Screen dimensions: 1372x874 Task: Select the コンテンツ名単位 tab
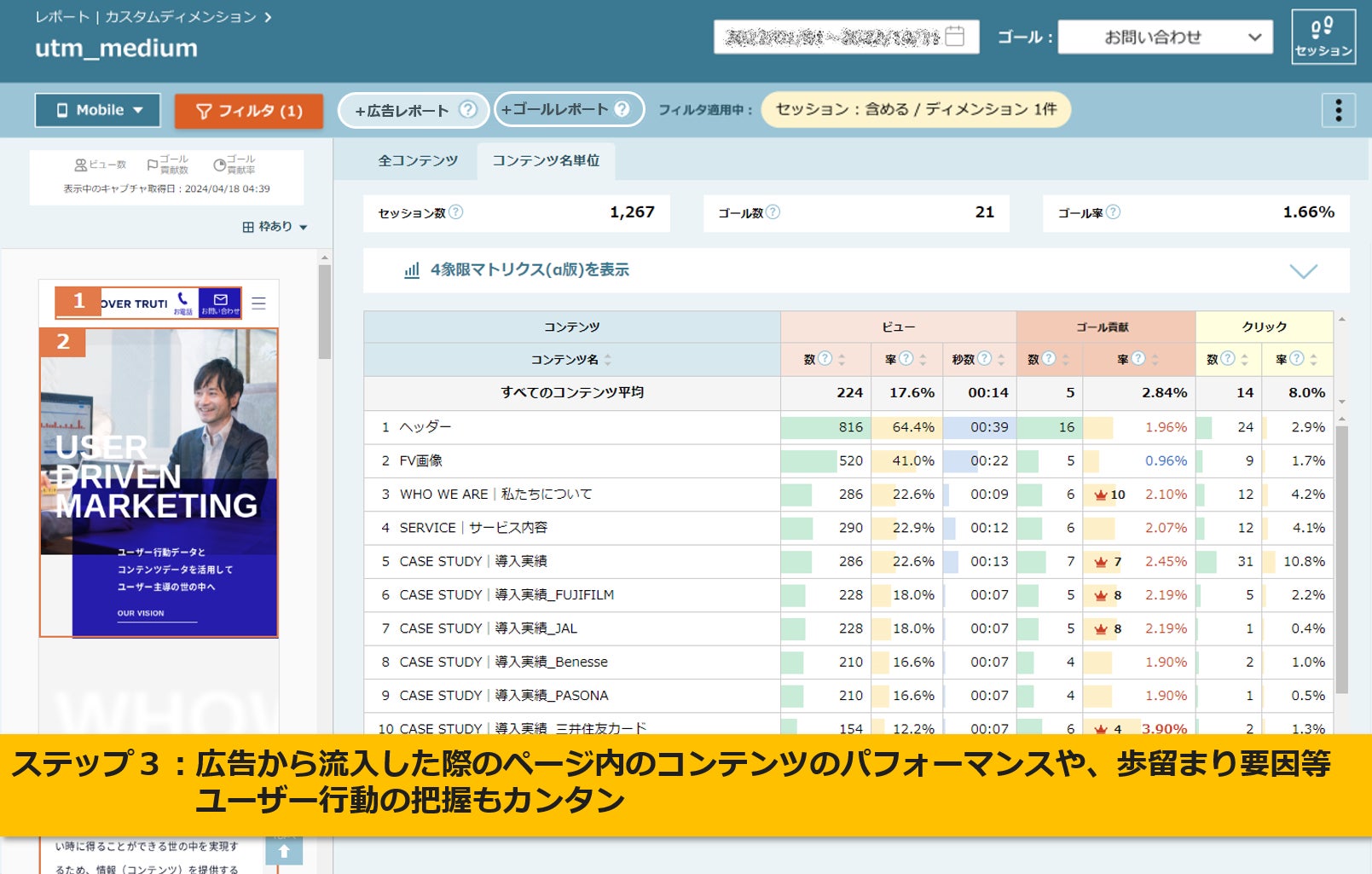(546, 161)
